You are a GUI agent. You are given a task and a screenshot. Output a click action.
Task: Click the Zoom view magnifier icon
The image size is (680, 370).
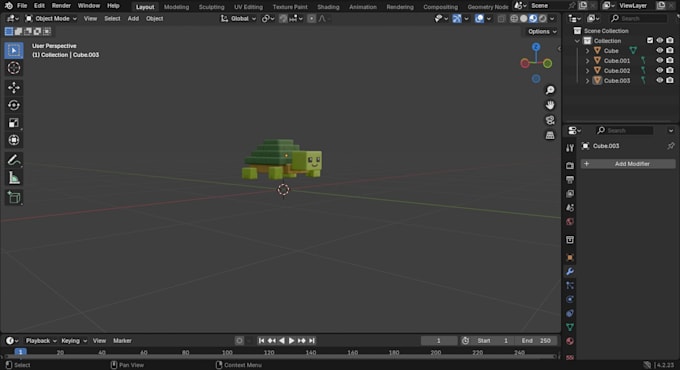coord(550,90)
